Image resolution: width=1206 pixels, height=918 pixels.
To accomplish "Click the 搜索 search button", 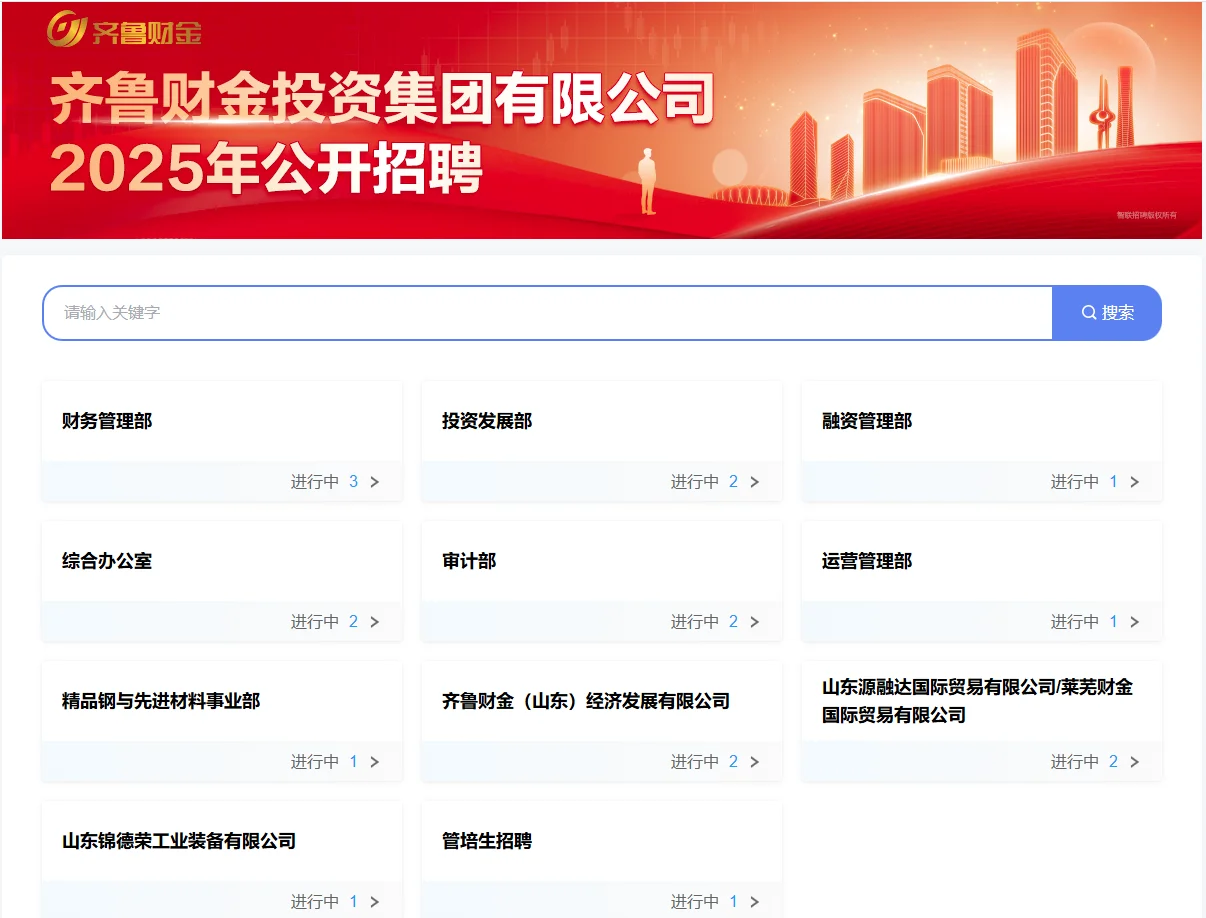I will coord(1107,313).
